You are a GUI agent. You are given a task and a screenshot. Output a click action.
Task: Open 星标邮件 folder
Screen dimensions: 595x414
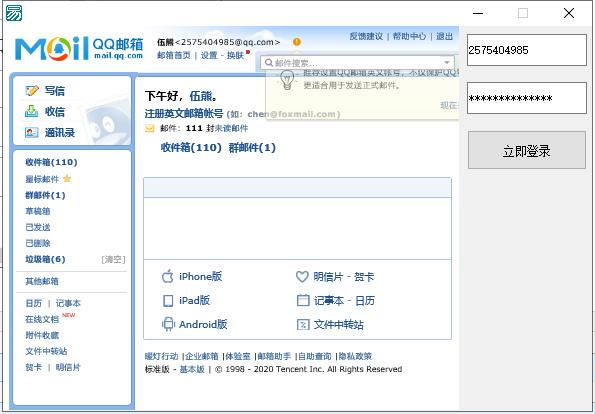(42, 179)
